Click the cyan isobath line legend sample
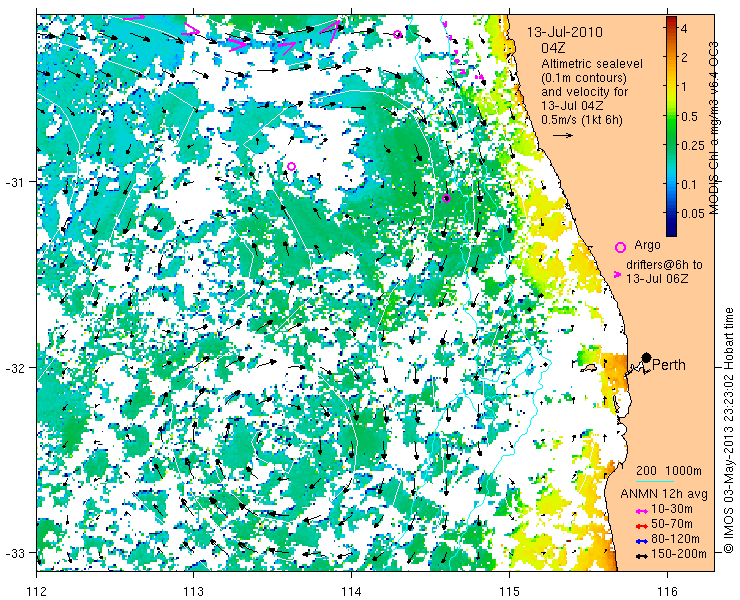 click(x=655, y=481)
